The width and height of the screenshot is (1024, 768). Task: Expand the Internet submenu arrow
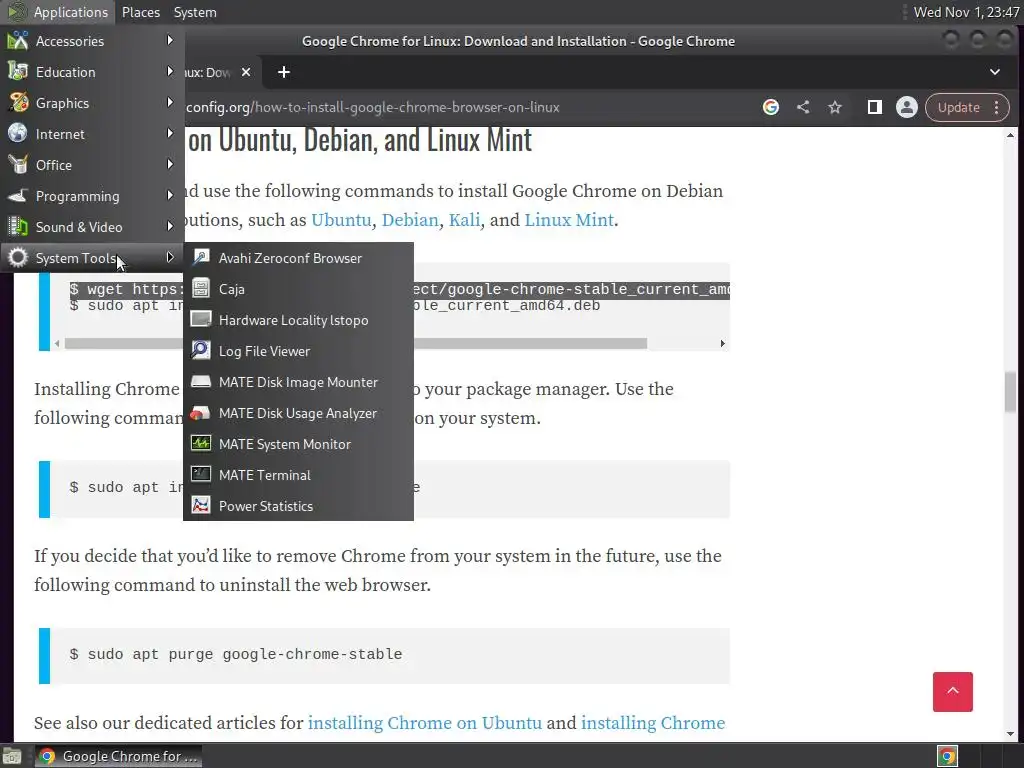(170, 133)
